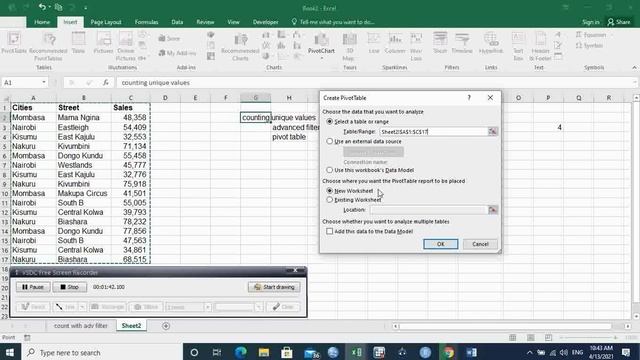Image resolution: width=640 pixels, height=360 pixels.
Task: Click Sign in at top right
Action: coord(591,22)
